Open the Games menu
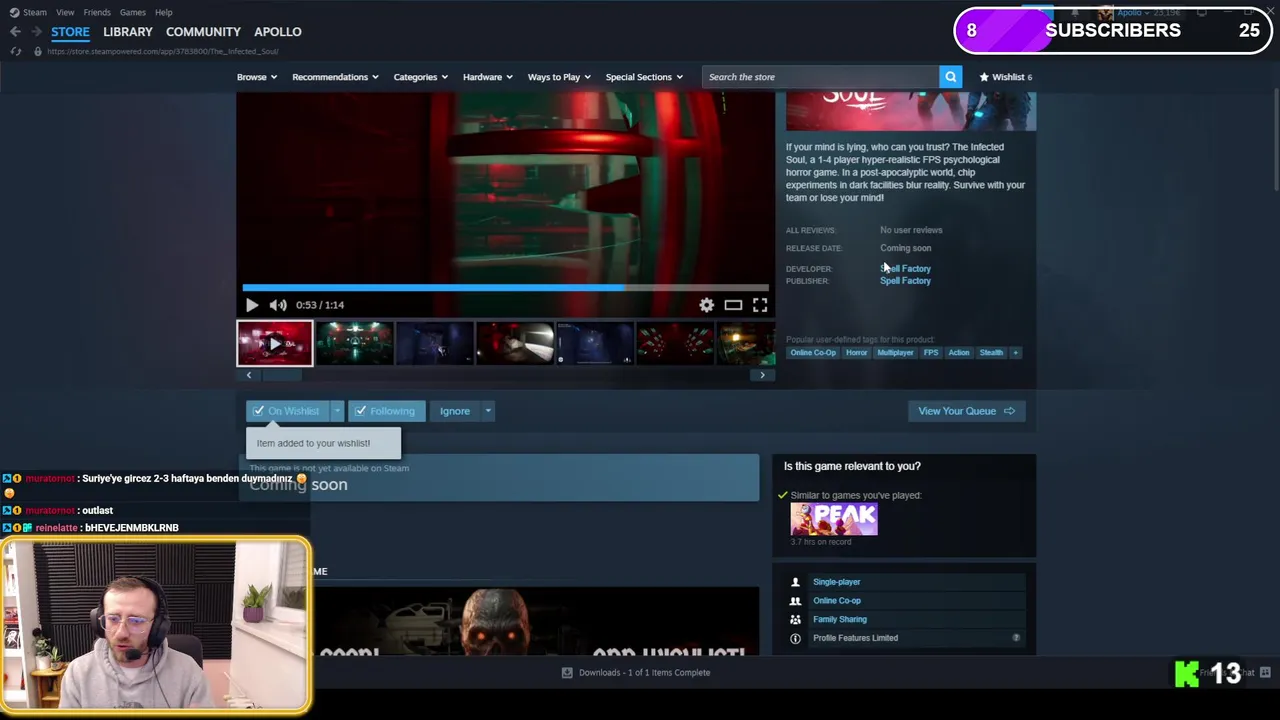The height and width of the screenshot is (720, 1280). [133, 12]
